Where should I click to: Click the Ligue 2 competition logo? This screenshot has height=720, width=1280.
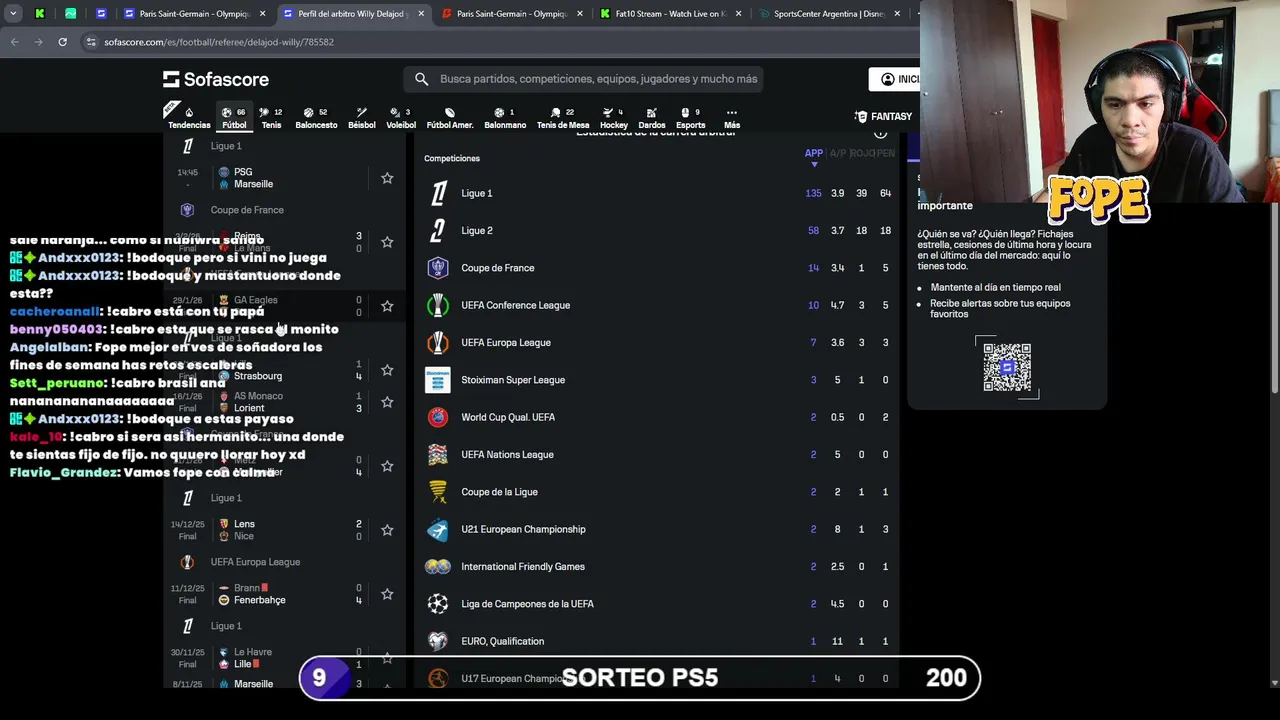click(438, 231)
